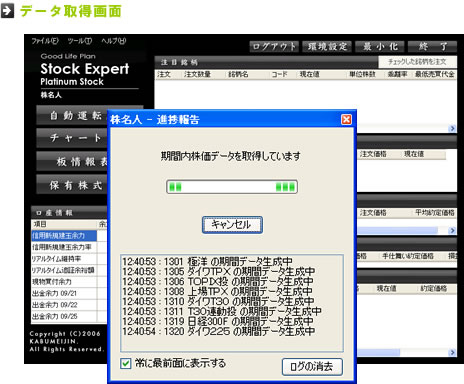Select log line 1311 T30連動投
This screenshot has height=384, width=464.
coord(222,312)
